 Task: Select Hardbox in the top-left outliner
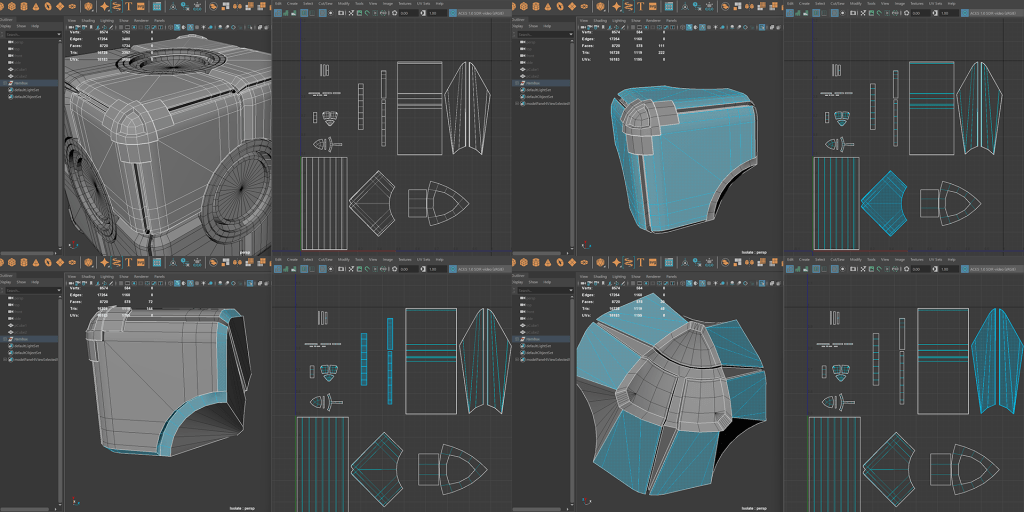[x=22, y=84]
